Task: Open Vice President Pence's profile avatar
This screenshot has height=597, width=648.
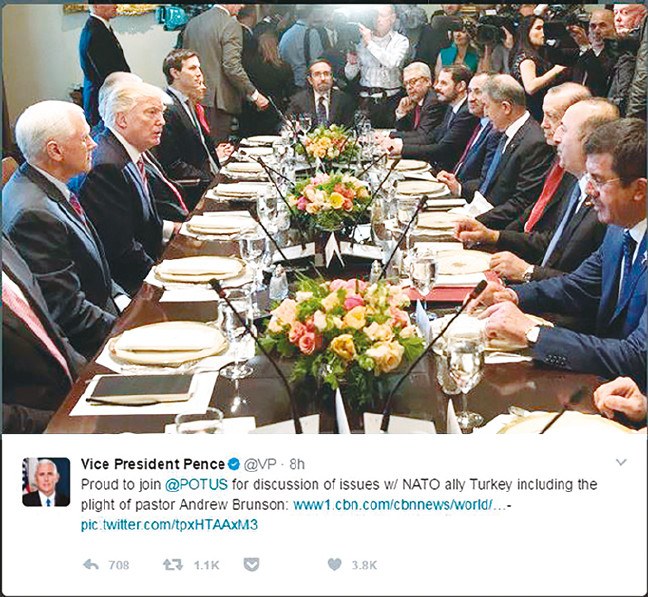Action: [x=46, y=482]
